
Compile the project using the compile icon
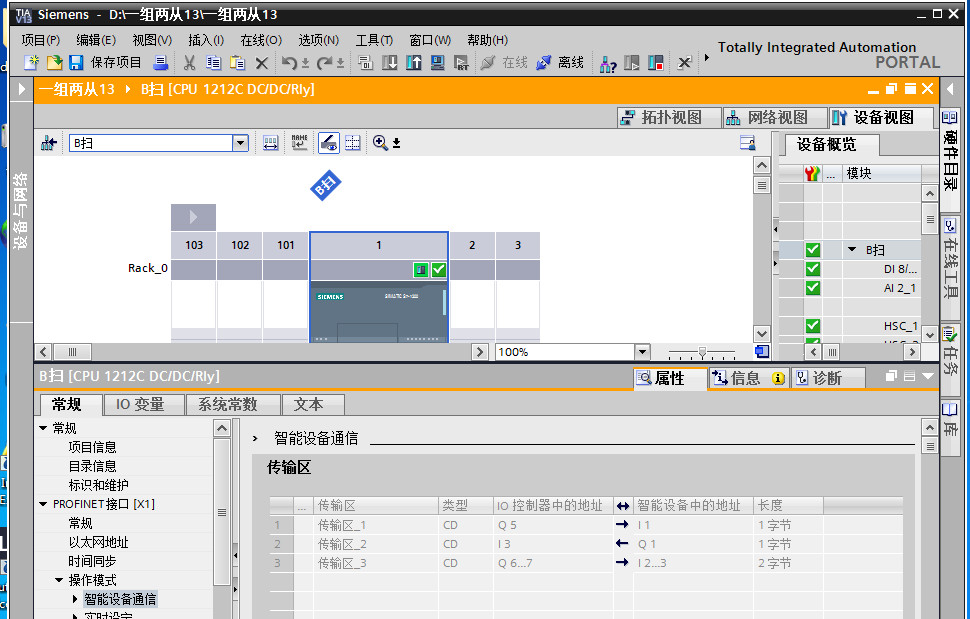point(366,62)
